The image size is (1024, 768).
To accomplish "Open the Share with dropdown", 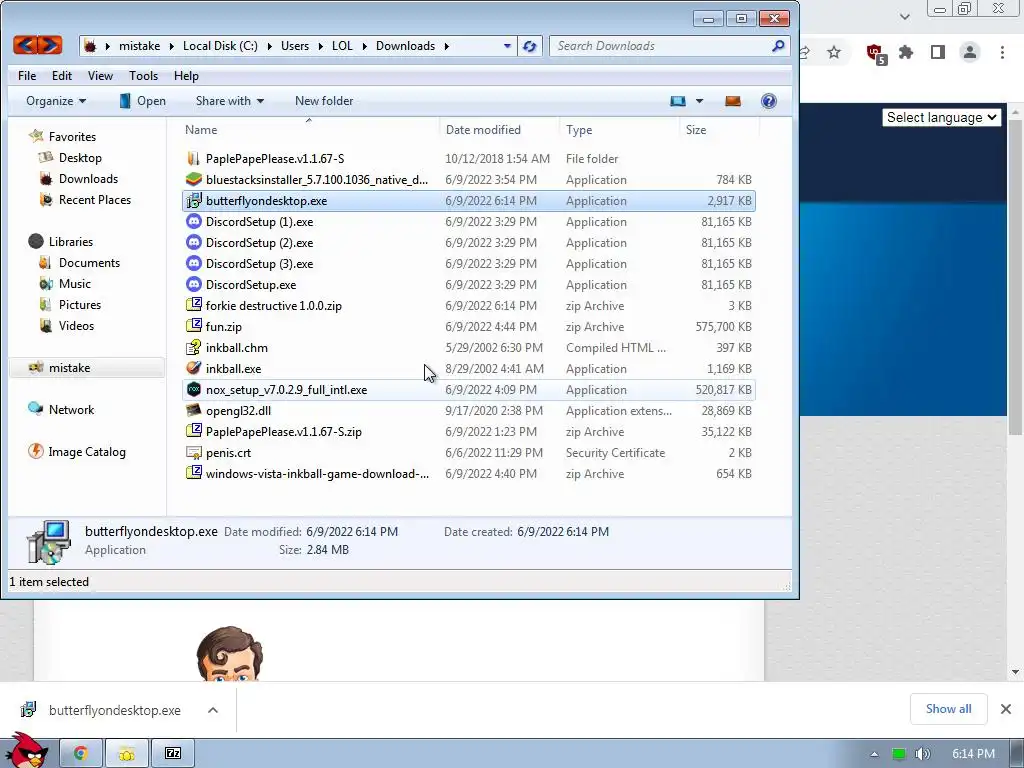I will (x=229, y=101).
